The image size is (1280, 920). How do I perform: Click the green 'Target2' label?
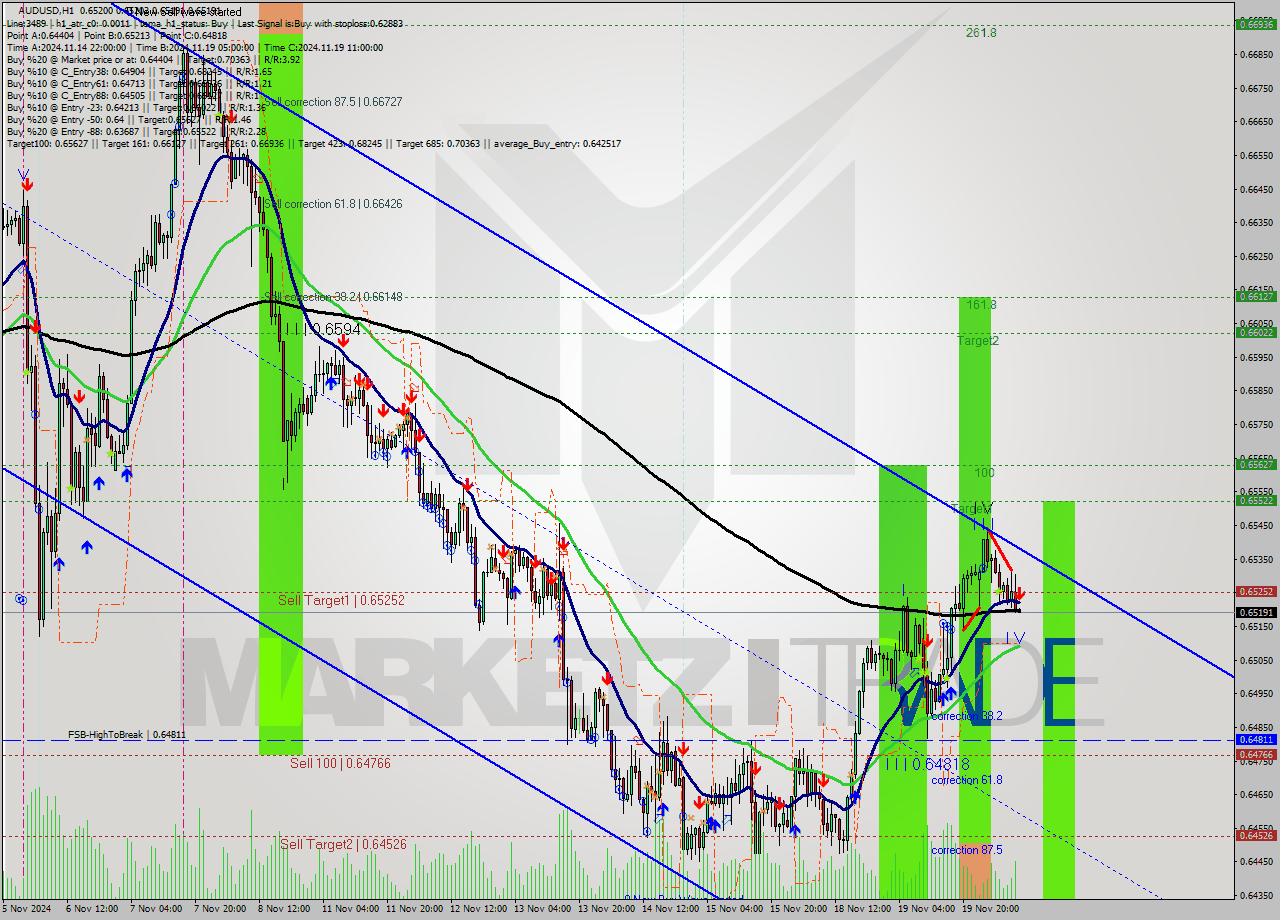(x=977, y=341)
